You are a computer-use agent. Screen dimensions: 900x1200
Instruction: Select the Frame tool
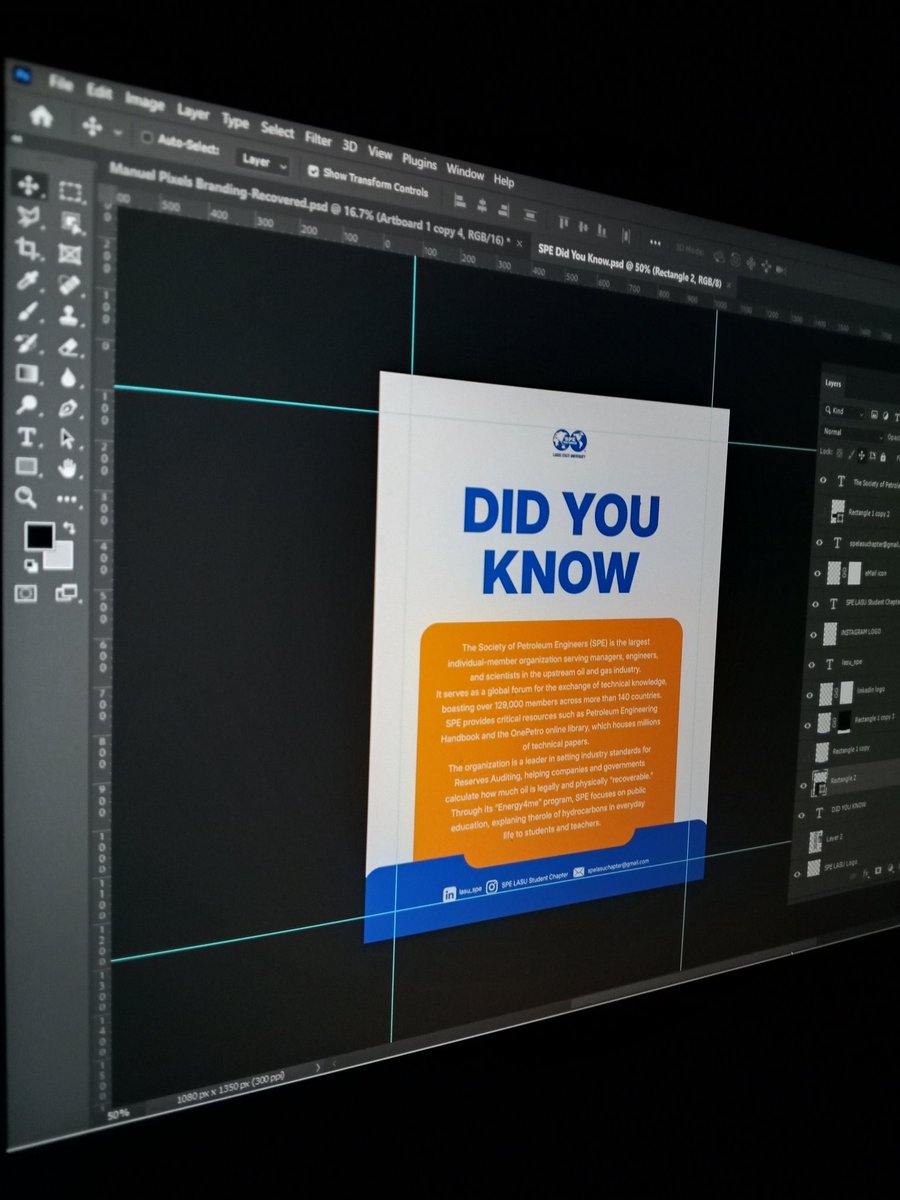click(x=70, y=253)
